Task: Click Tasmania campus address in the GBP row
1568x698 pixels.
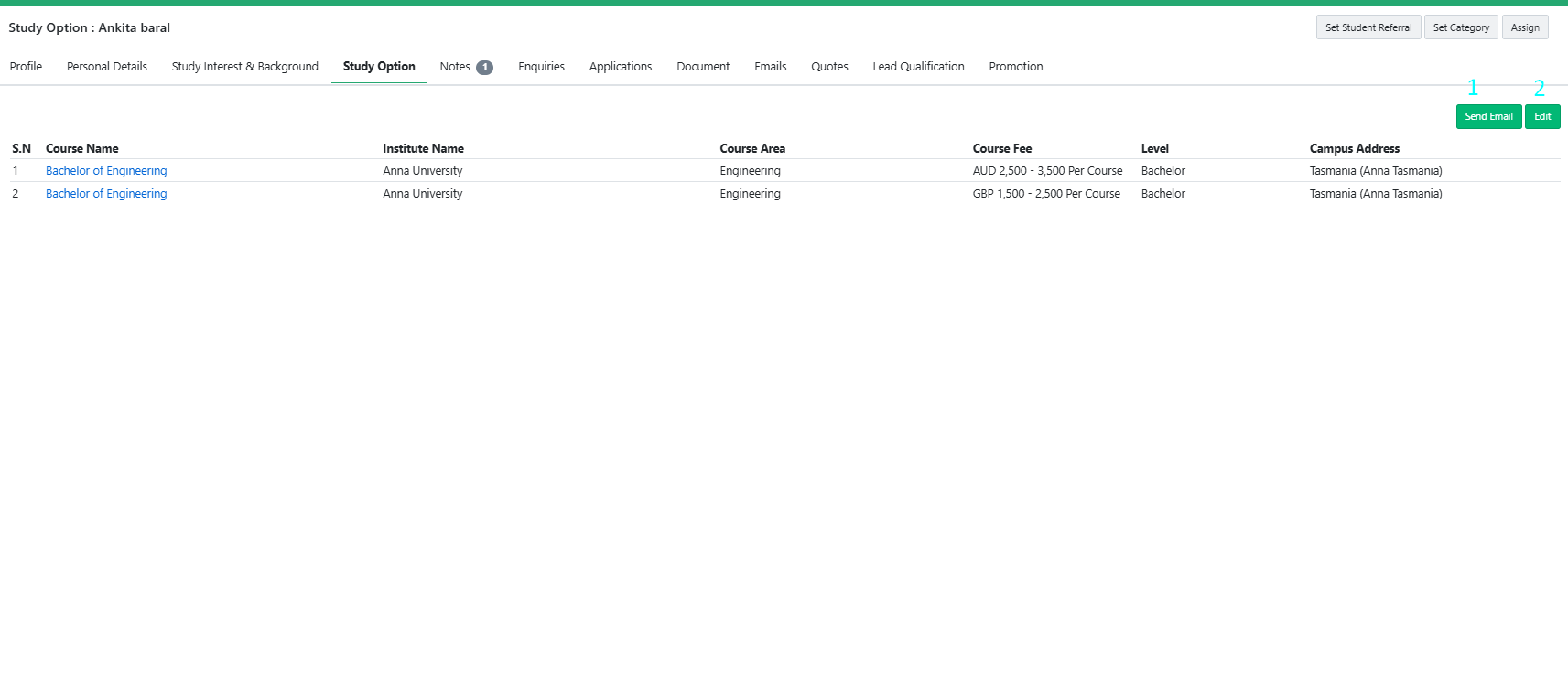Action: click(x=1376, y=194)
